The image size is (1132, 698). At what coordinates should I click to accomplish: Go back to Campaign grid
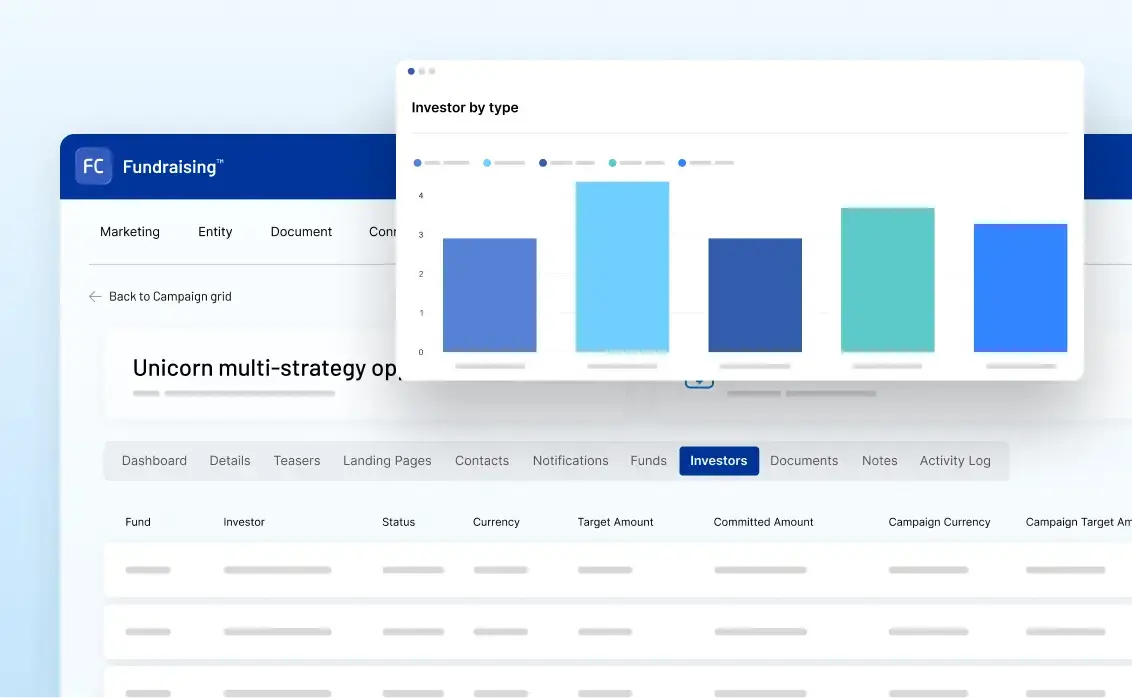pyautogui.click(x=170, y=297)
